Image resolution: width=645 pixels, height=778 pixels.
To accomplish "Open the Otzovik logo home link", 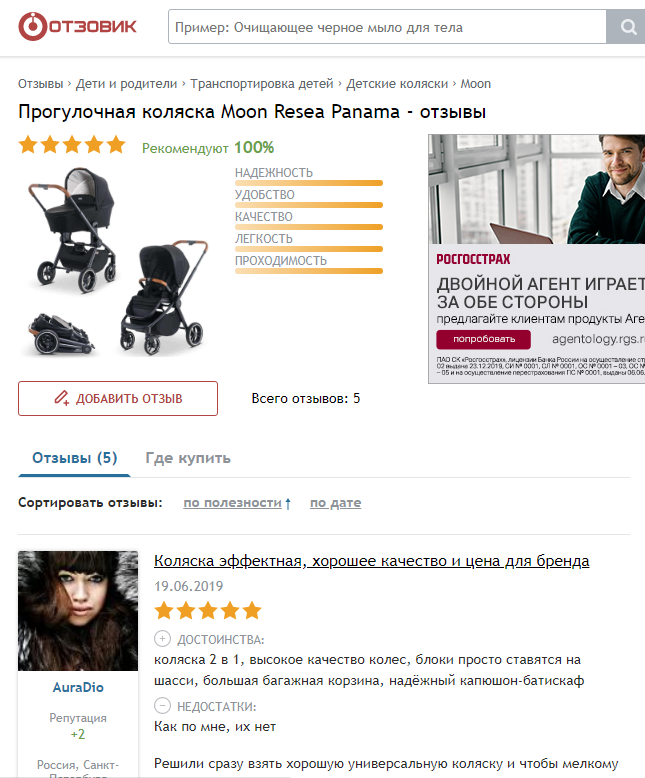I will (77, 26).
